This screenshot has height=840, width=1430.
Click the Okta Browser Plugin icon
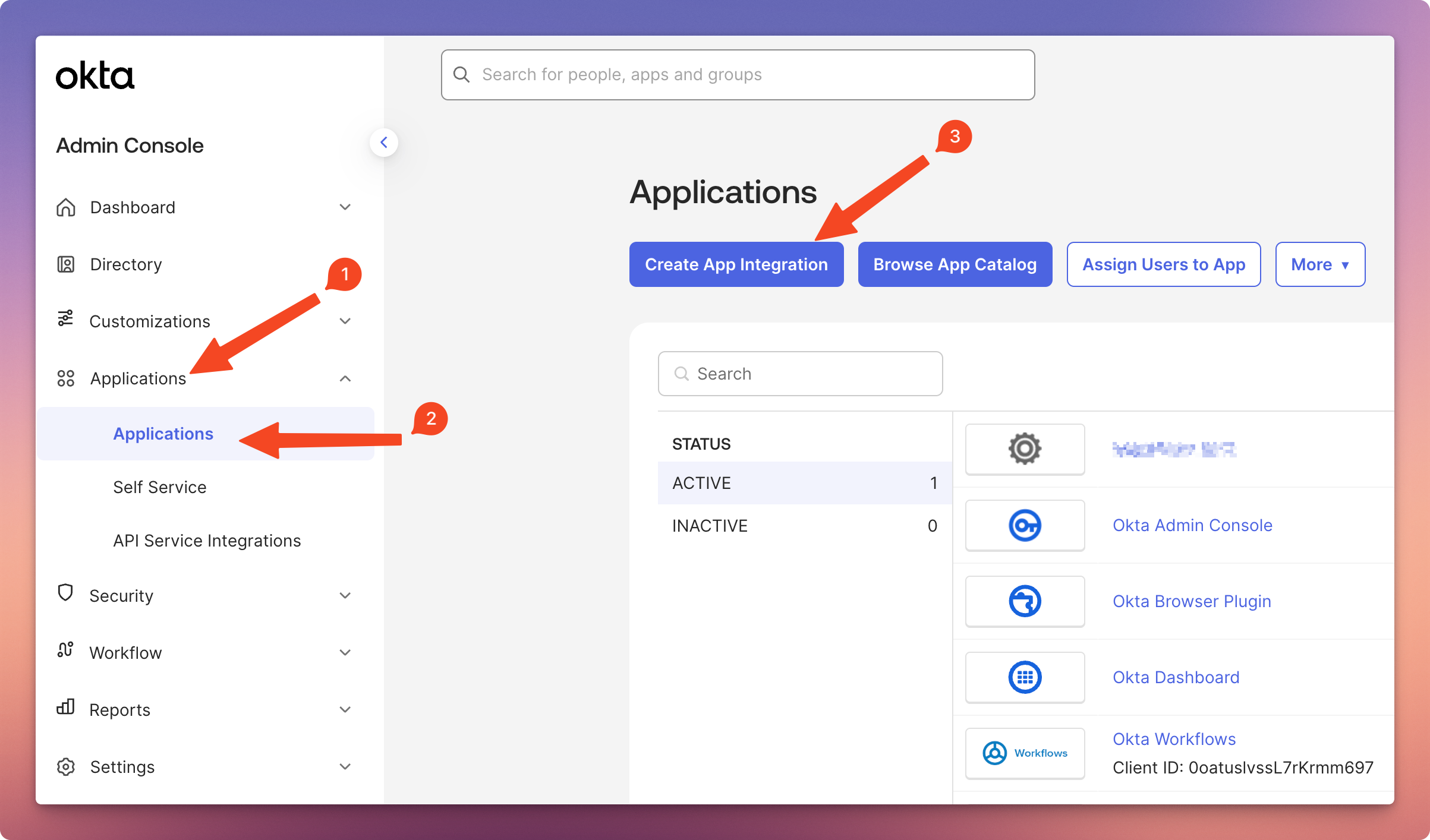coord(1025,601)
